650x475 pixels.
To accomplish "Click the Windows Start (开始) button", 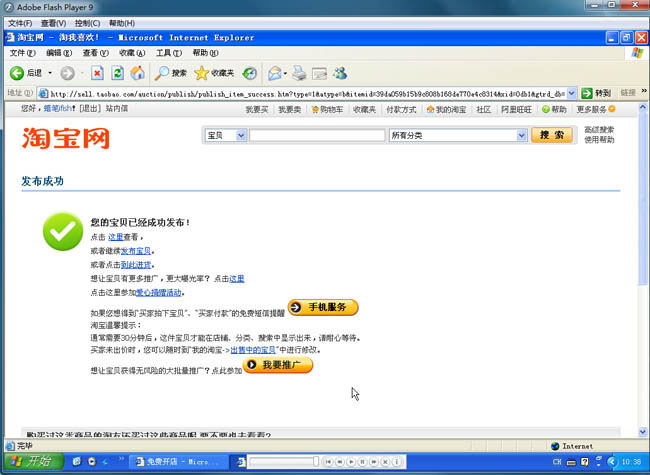I will pyautogui.click(x=33, y=461).
